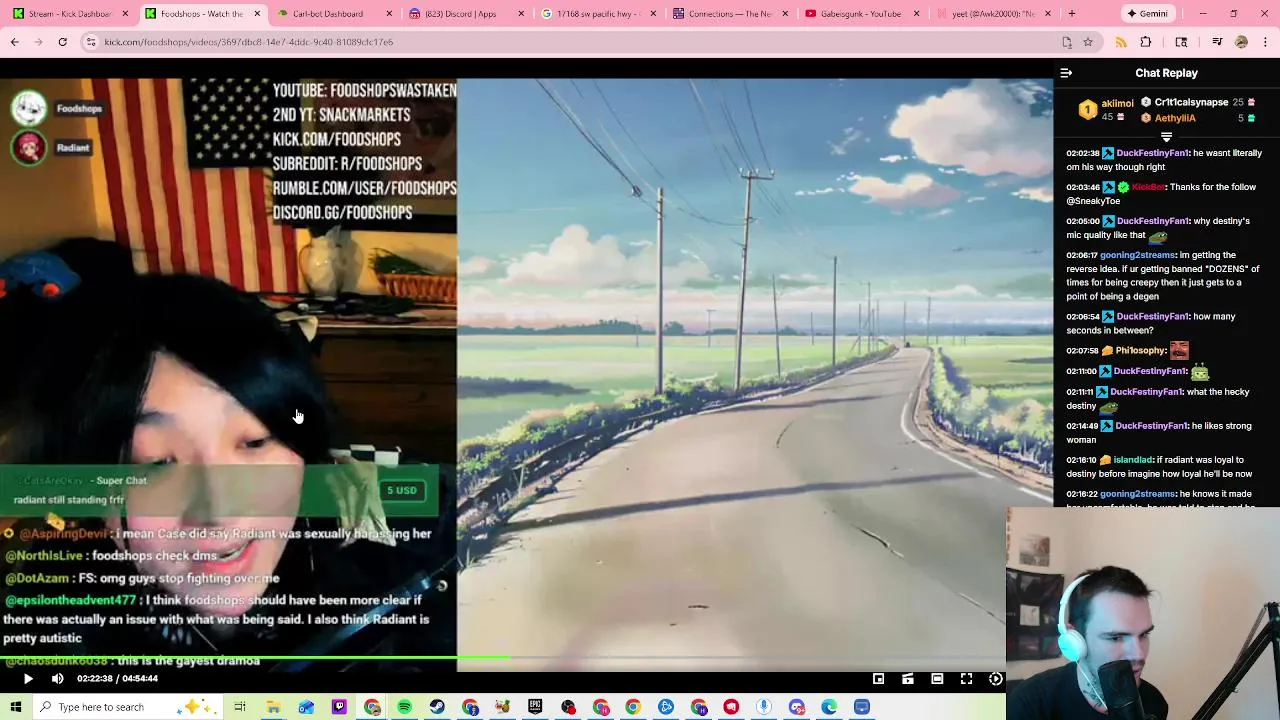Viewport: 1280px width, 720px height.
Task: Click gooning2streams username at 02:06:17
Action: [1138, 255]
